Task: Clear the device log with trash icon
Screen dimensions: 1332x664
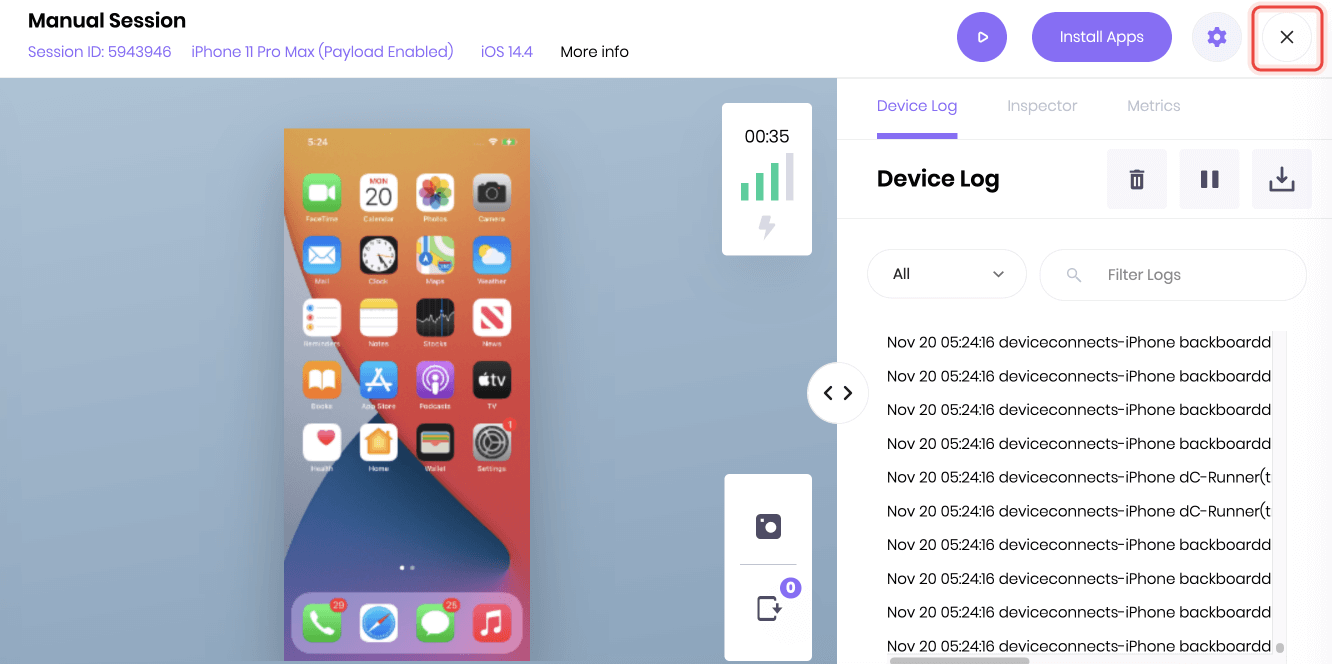Action: [x=1137, y=179]
